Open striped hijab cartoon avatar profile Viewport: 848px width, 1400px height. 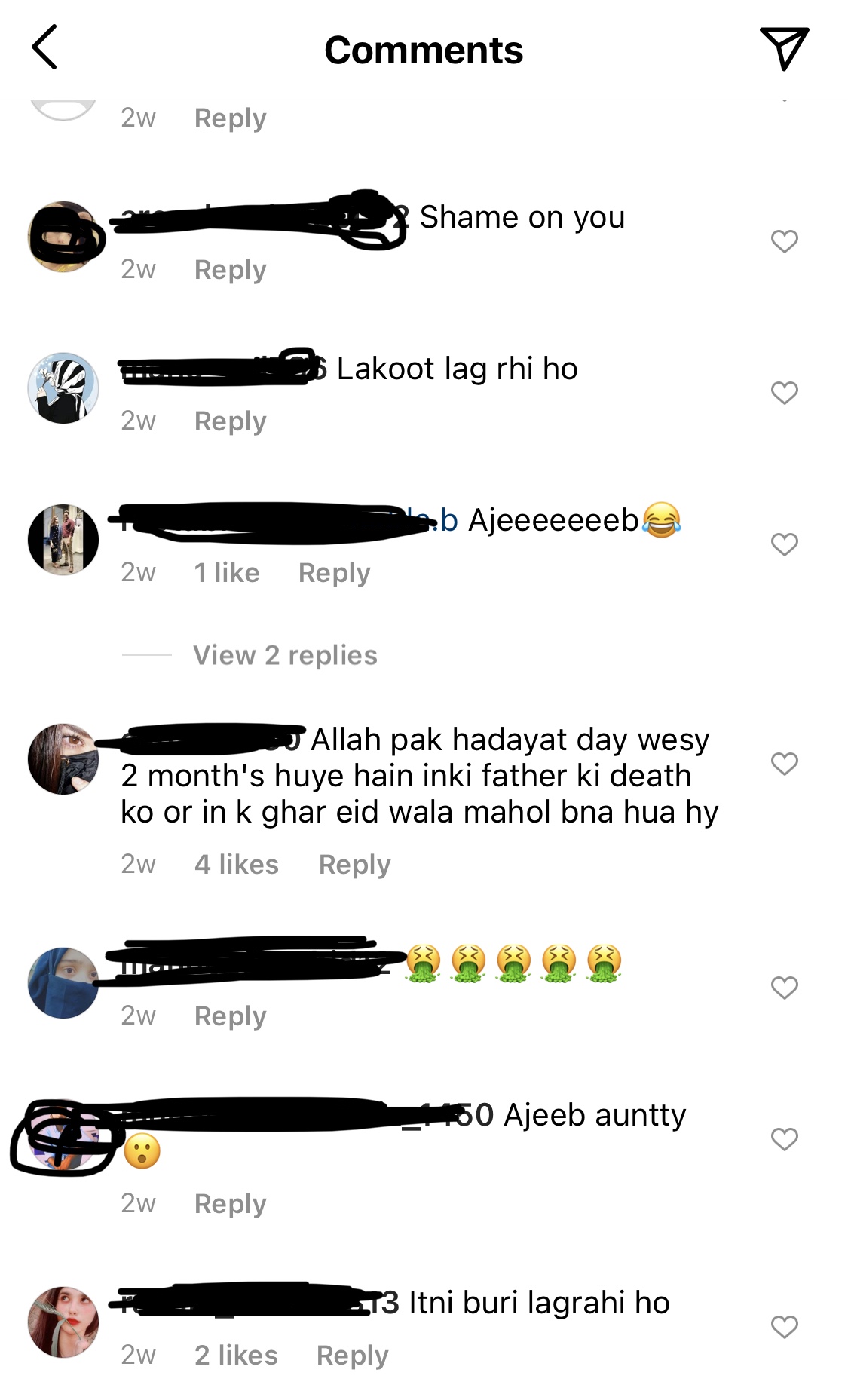point(63,388)
